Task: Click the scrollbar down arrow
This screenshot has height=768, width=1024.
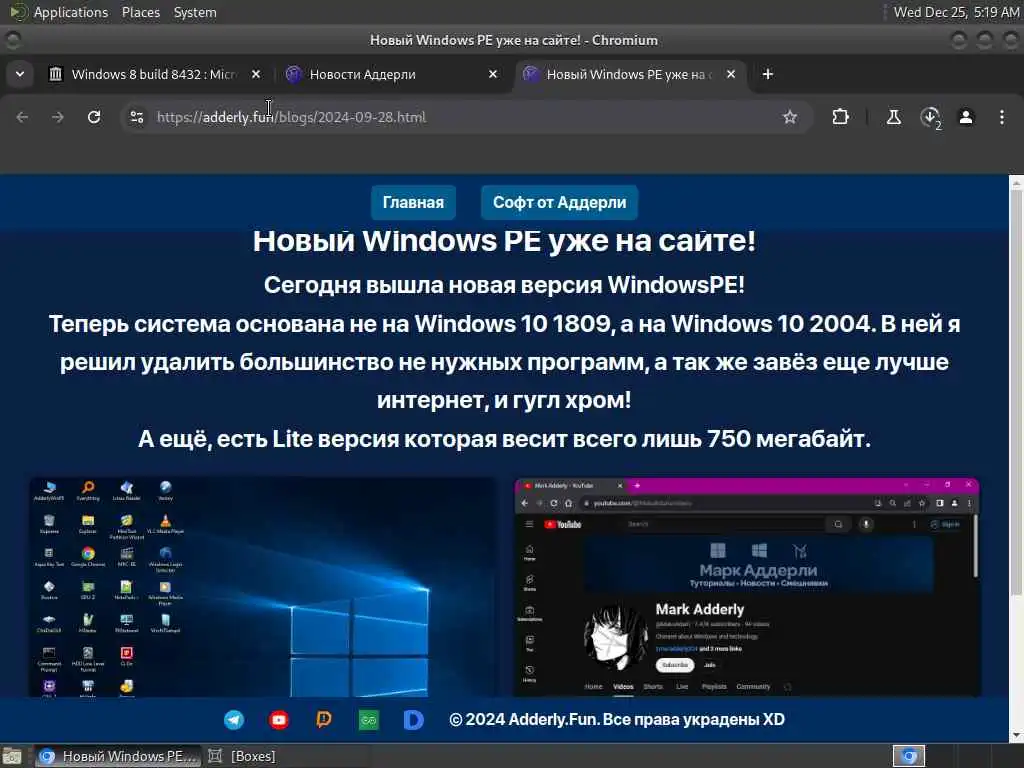Action: coord(1016,736)
